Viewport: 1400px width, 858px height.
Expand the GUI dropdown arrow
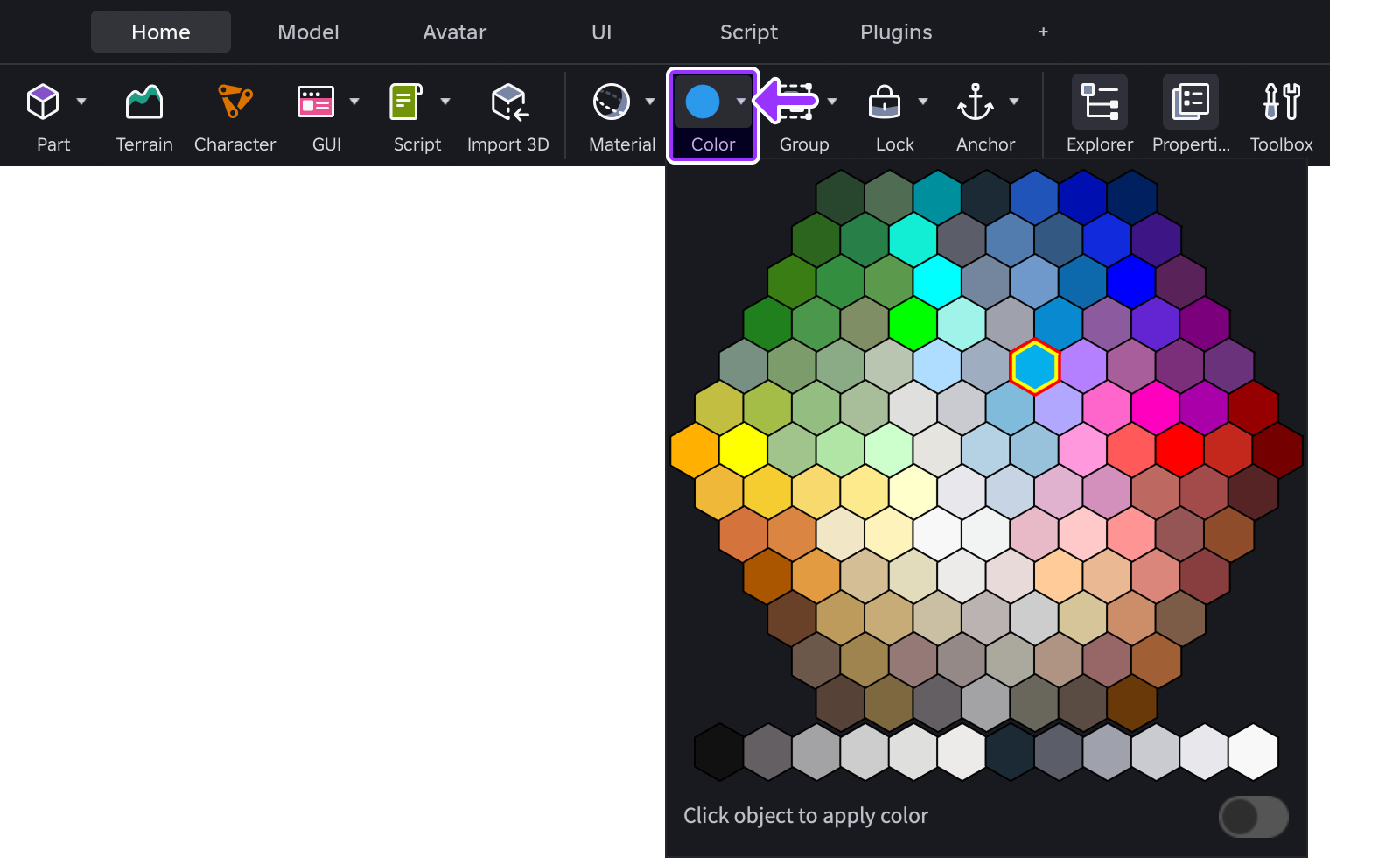click(354, 102)
